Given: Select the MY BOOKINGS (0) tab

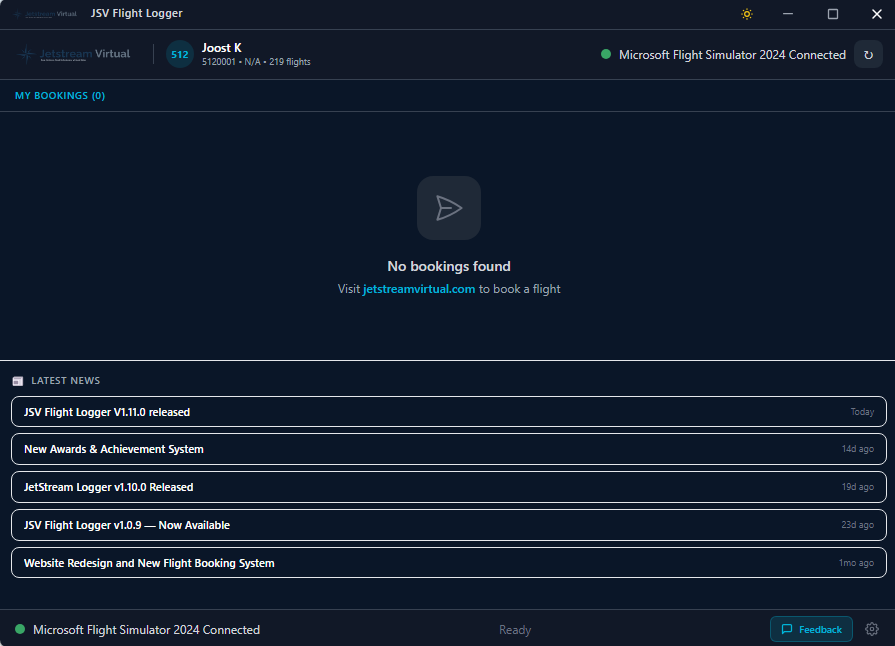Looking at the screenshot, I should point(60,95).
